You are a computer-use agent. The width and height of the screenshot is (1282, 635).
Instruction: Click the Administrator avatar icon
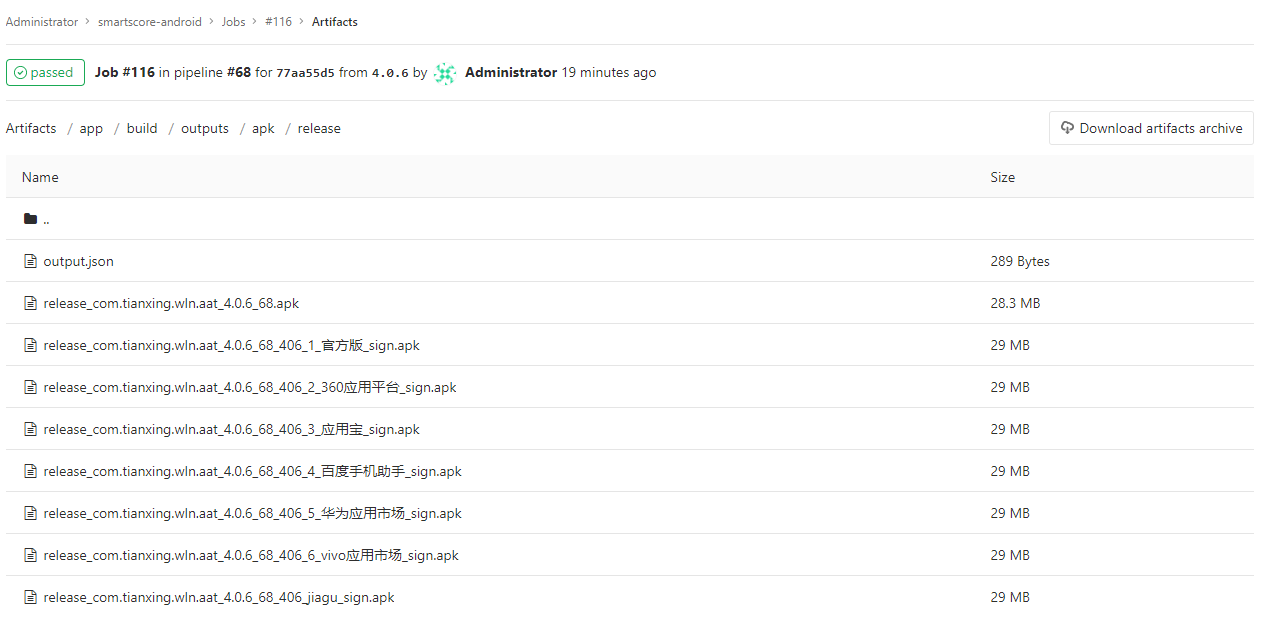[x=445, y=73]
